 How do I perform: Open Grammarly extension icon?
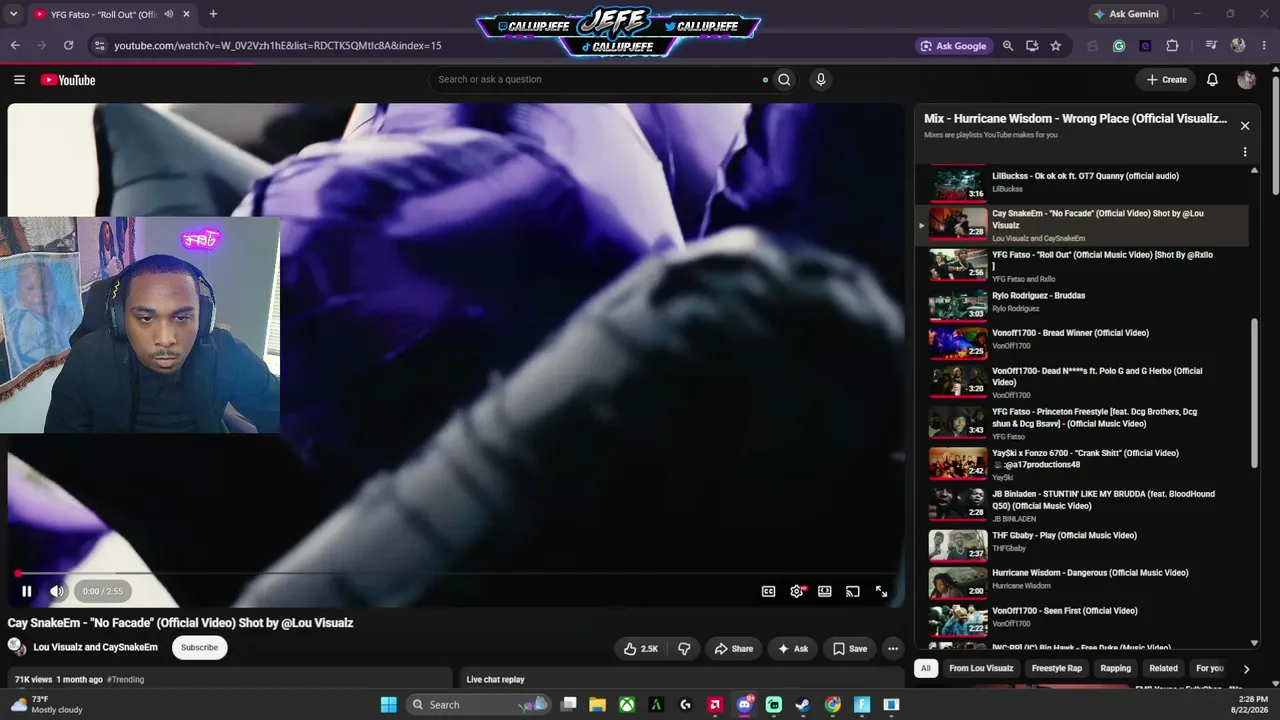(1119, 46)
